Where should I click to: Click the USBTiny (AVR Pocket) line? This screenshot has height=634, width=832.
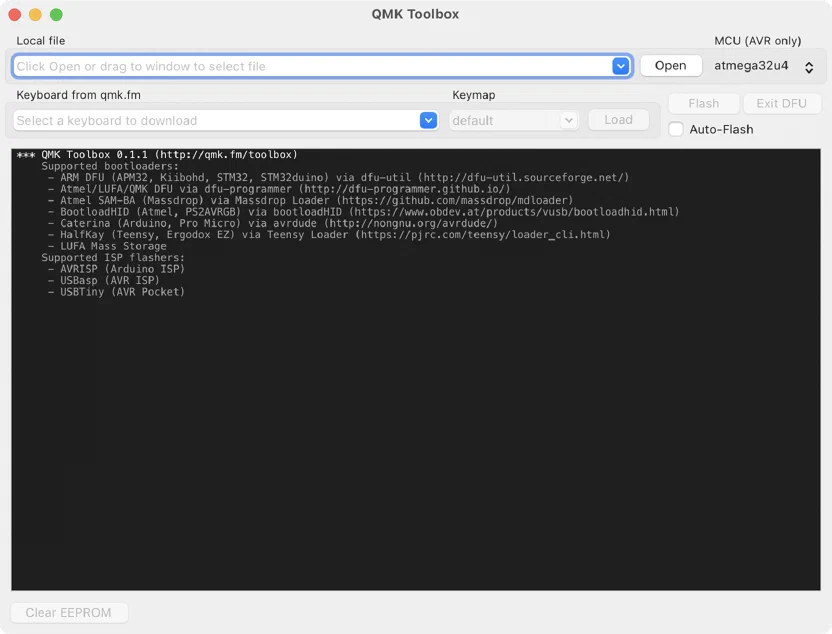(116, 292)
